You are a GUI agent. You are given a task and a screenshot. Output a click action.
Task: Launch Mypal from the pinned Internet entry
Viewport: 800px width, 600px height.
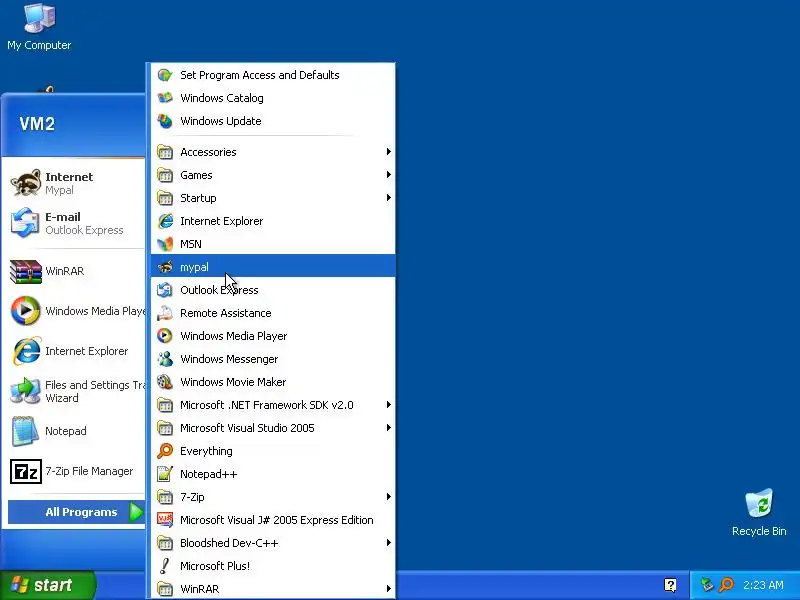point(74,183)
